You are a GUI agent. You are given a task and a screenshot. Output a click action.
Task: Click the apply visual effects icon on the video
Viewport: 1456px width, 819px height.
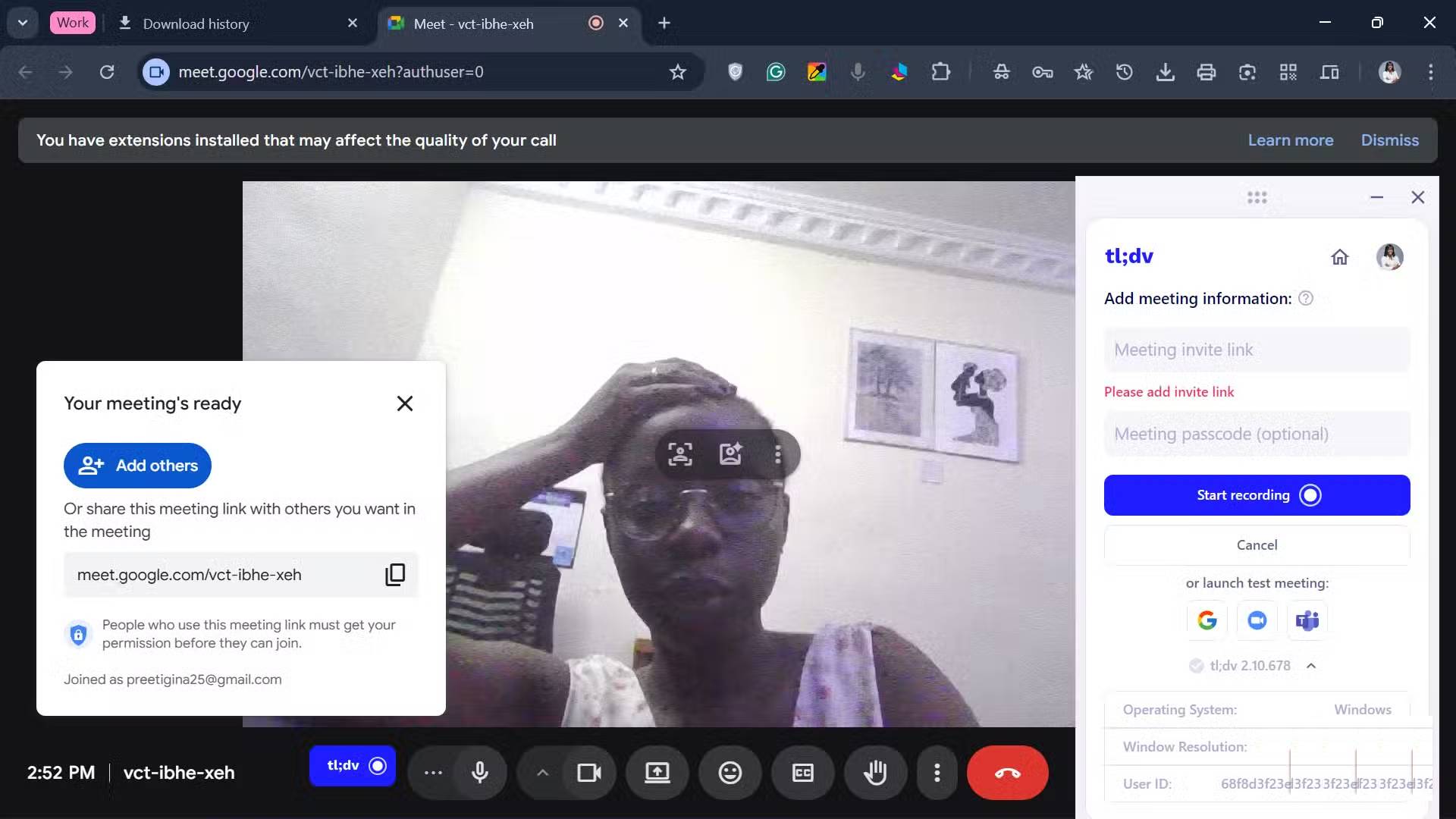point(730,454)
